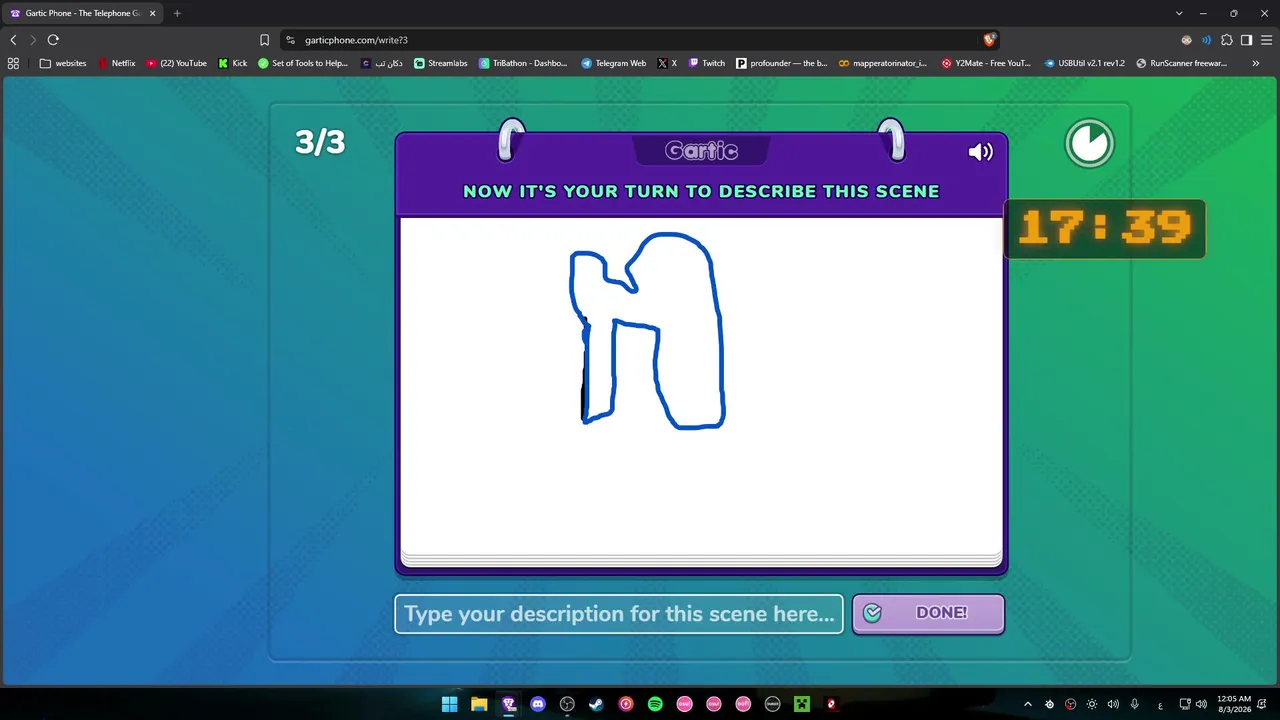Open File Explorer from the taskbar
1280x720 pixels.
479,704
